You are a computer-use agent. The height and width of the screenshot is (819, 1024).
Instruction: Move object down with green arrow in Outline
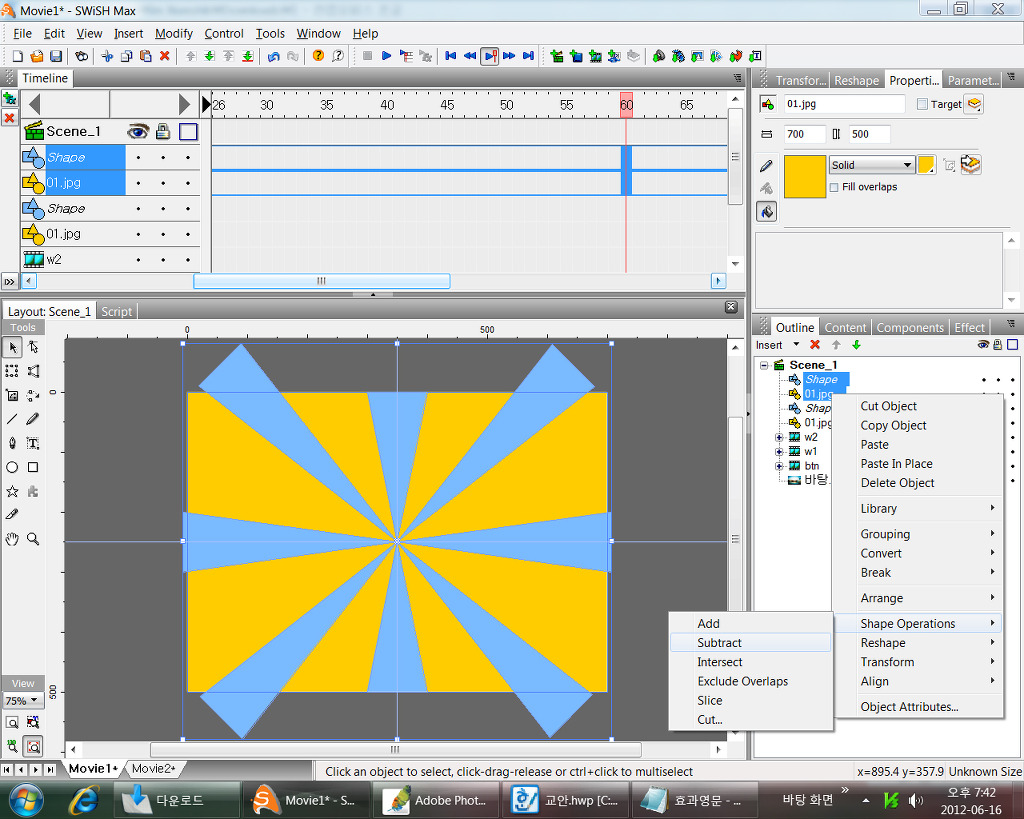pos(856,345)
